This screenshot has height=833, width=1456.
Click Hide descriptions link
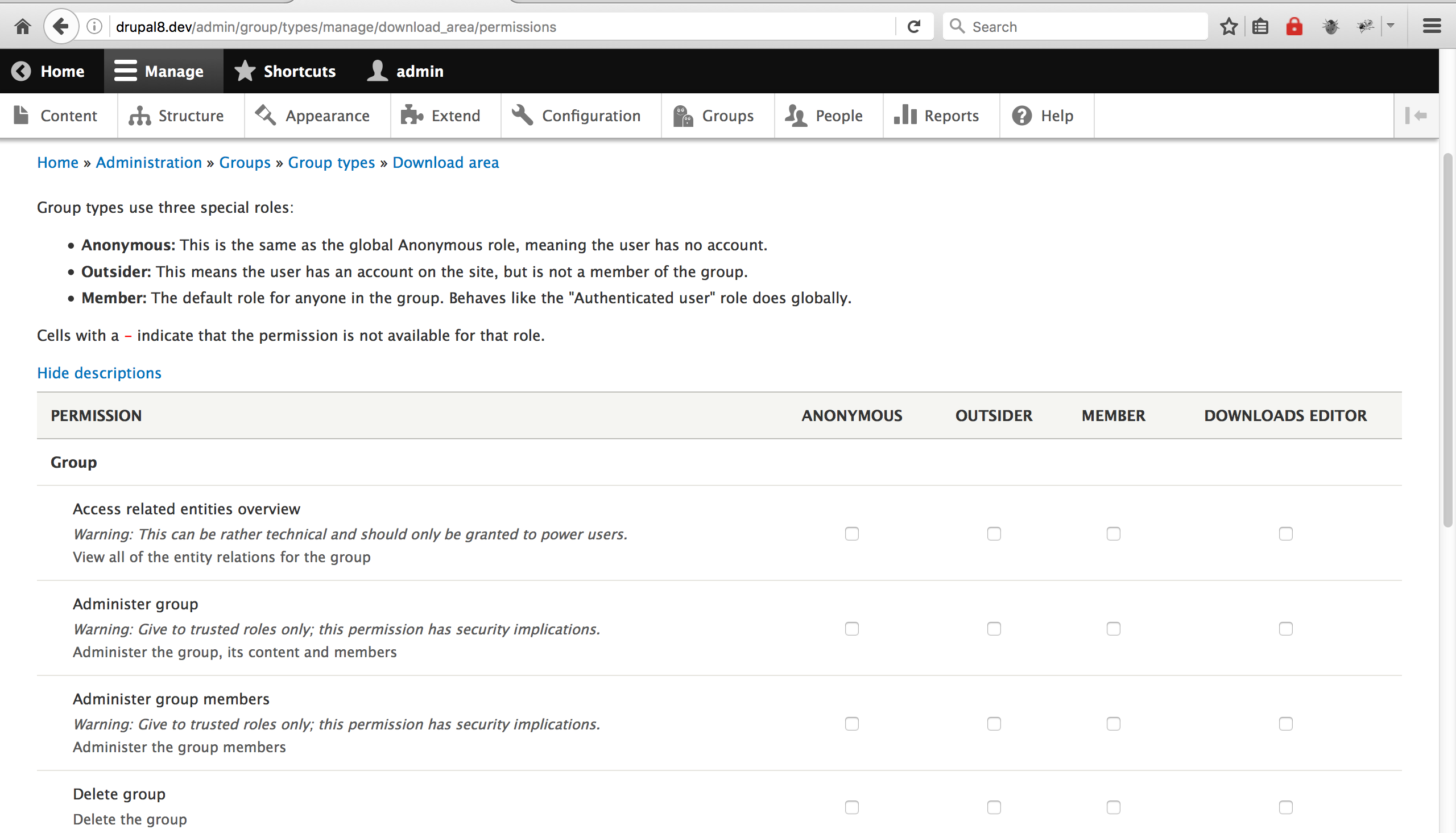tap(100, 373)
